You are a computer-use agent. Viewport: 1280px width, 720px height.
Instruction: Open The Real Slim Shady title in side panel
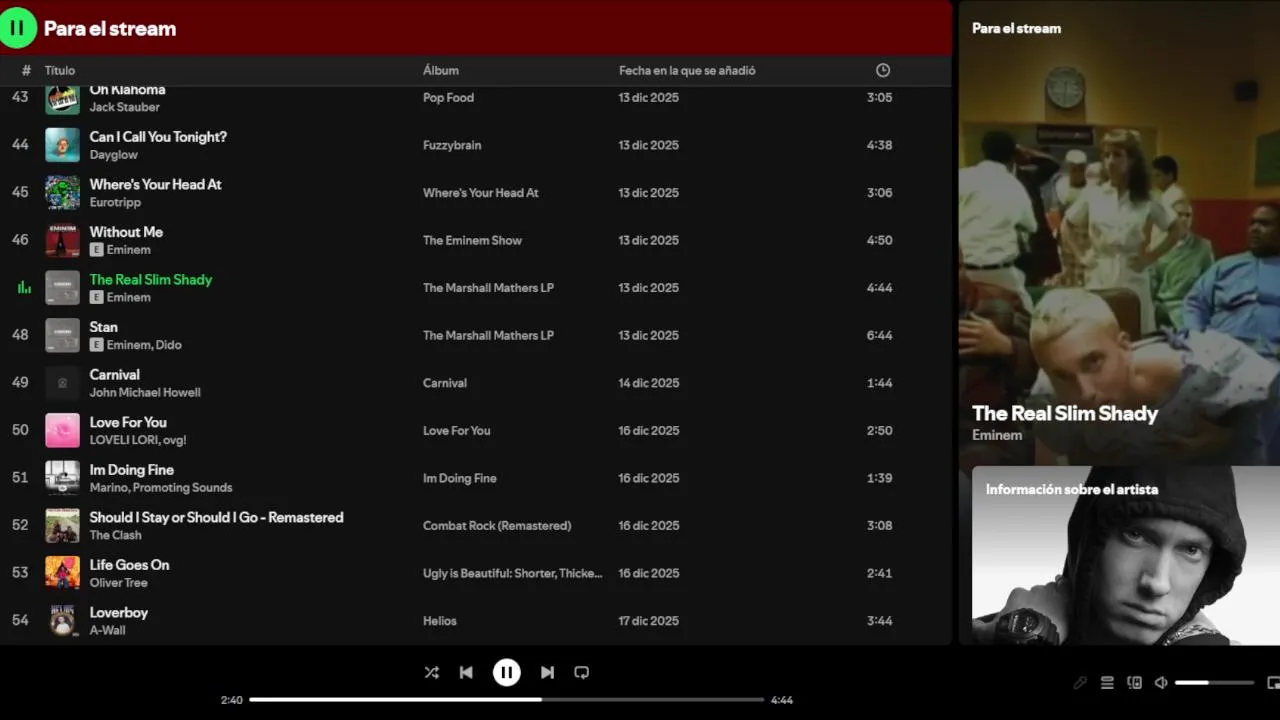pyautogui.click(x=1065, y=414)
